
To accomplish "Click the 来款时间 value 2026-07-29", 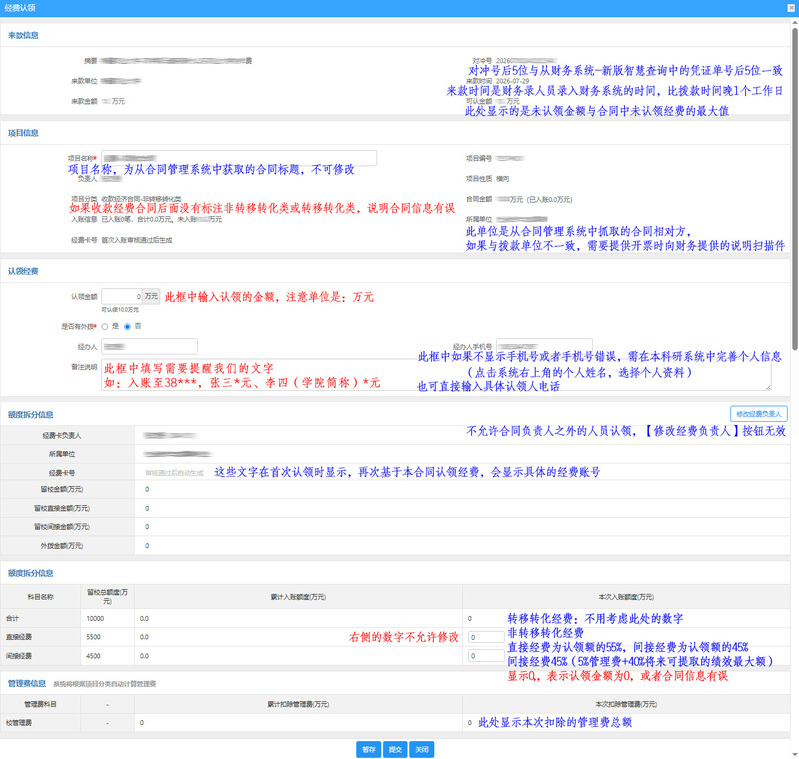I will coord(513,81).
